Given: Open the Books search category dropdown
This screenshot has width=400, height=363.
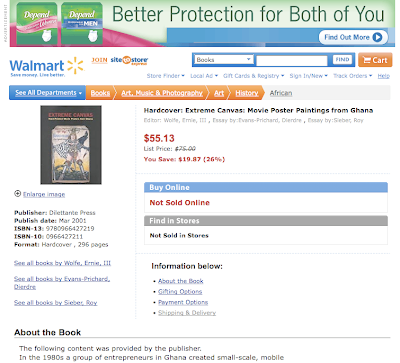Looking at the screenshot, I should [223, 60].
